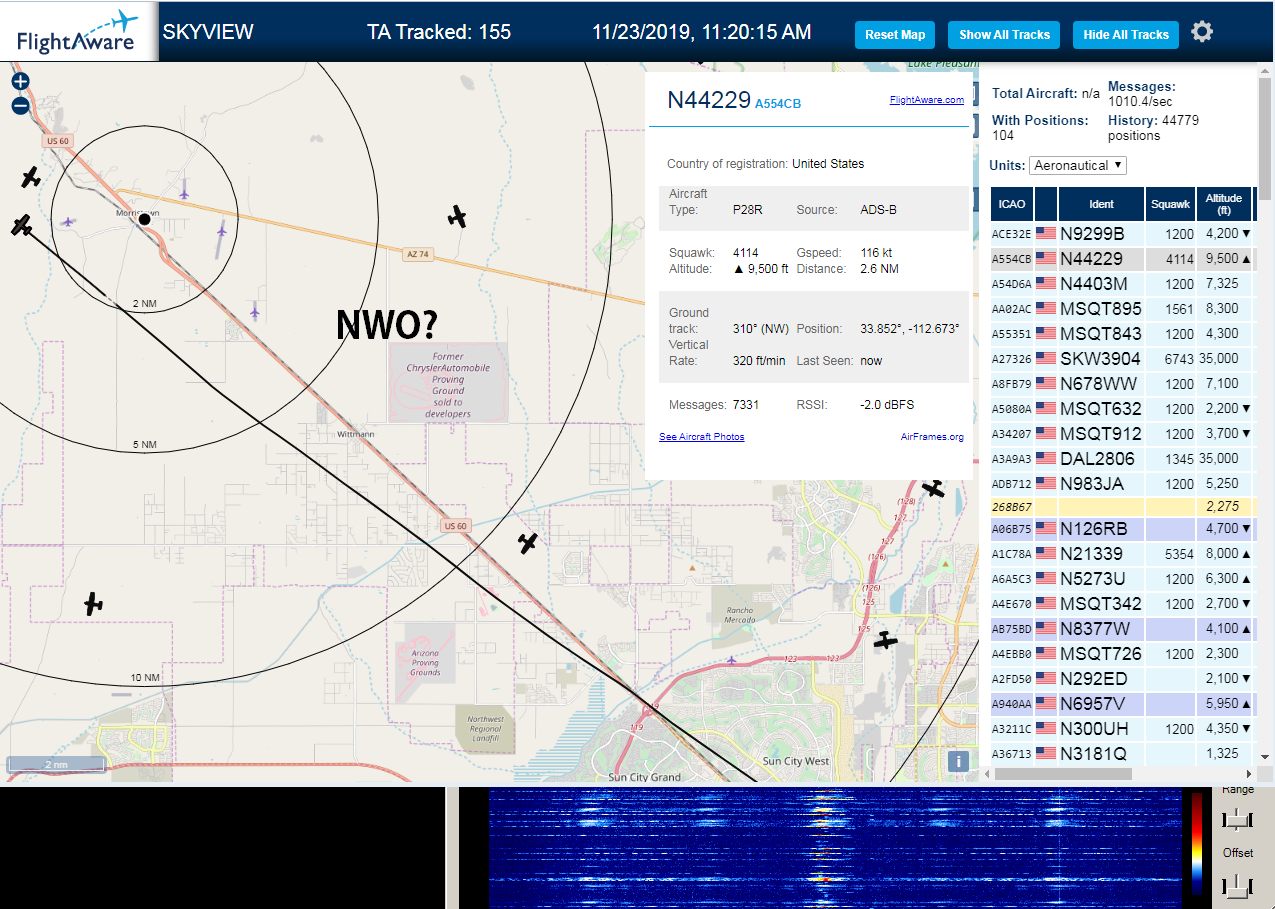Click the RF waterfall spectrum display
This screenshot has width=1275, height=909.
pyautogui.click(x=833, y=848)
